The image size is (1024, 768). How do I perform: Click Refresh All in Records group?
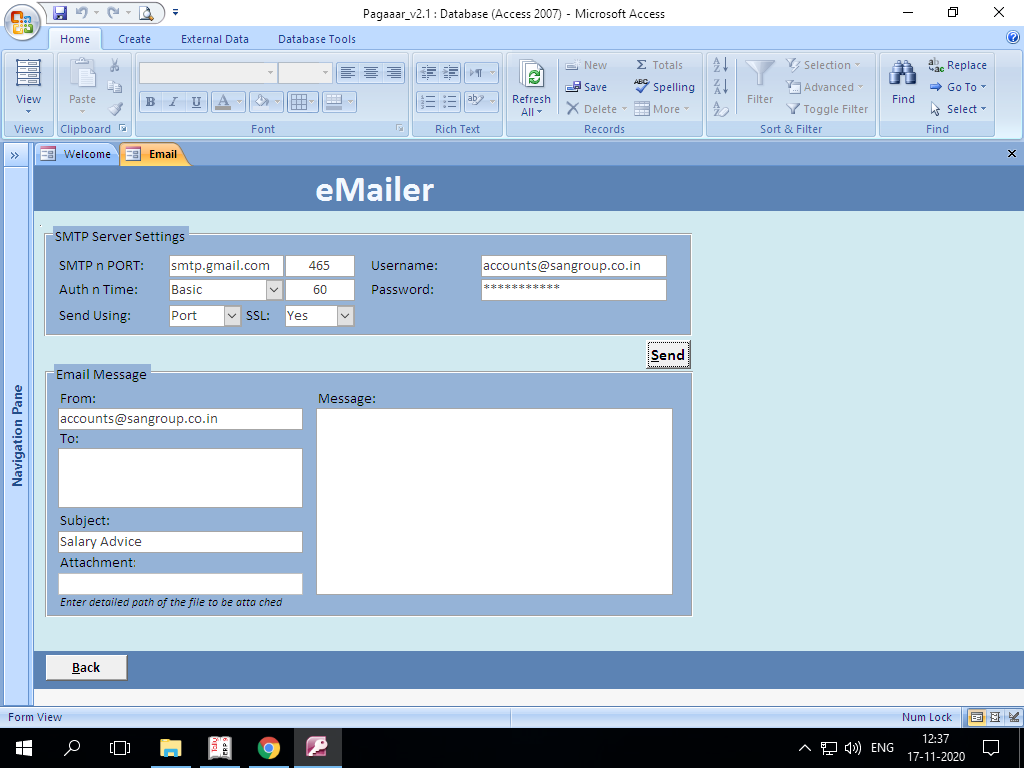(x=532, y=87)
